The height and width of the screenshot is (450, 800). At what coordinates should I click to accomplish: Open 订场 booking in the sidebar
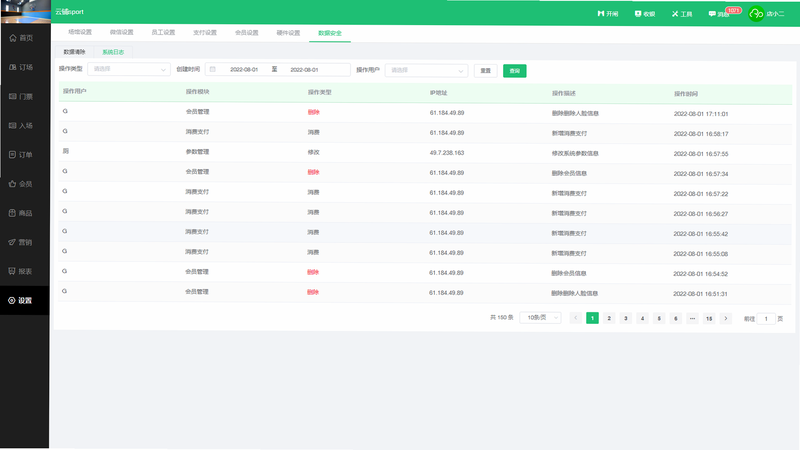(21, 67)
